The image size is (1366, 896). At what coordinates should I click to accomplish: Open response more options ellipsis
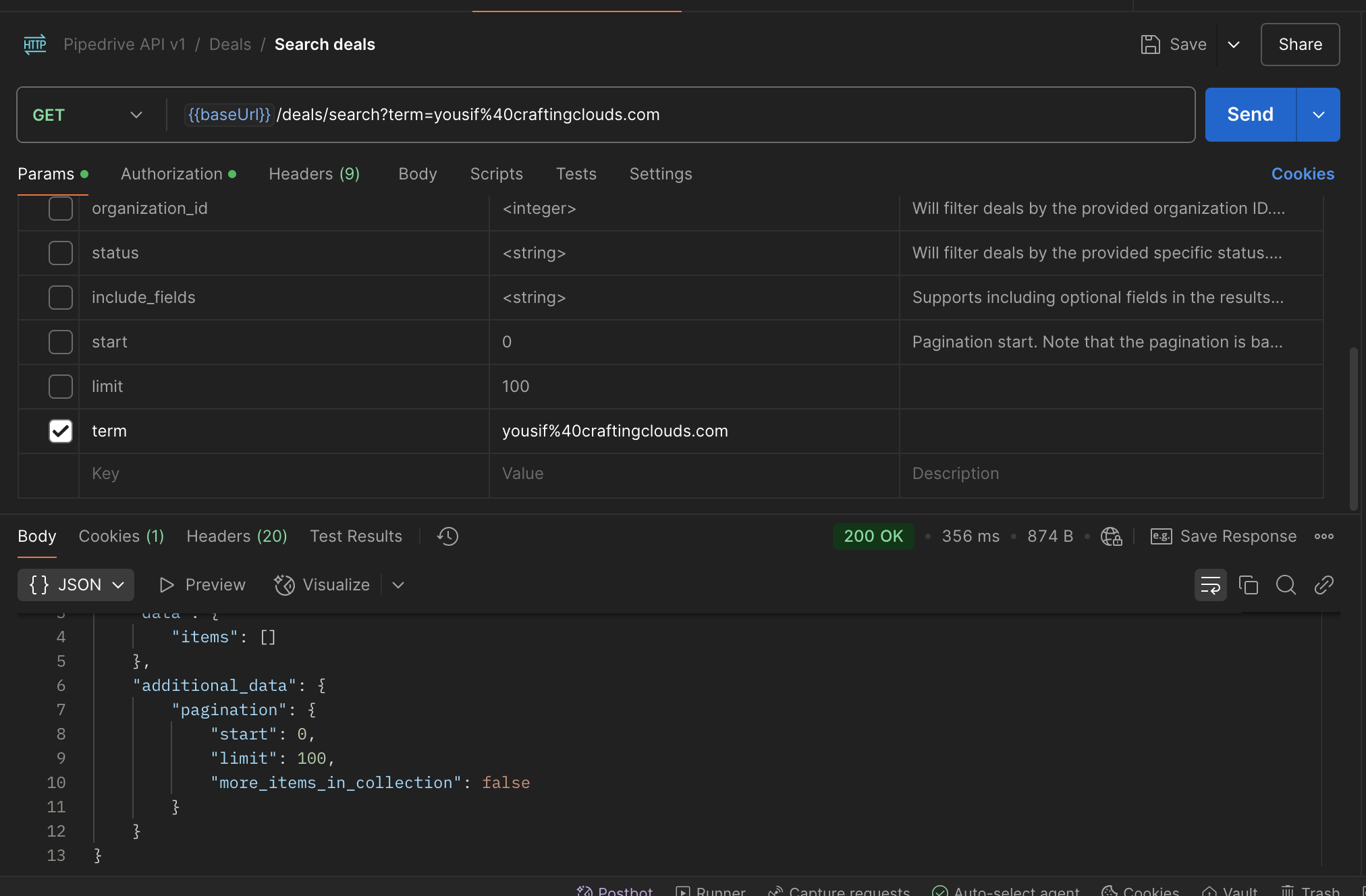(1323, 536)
